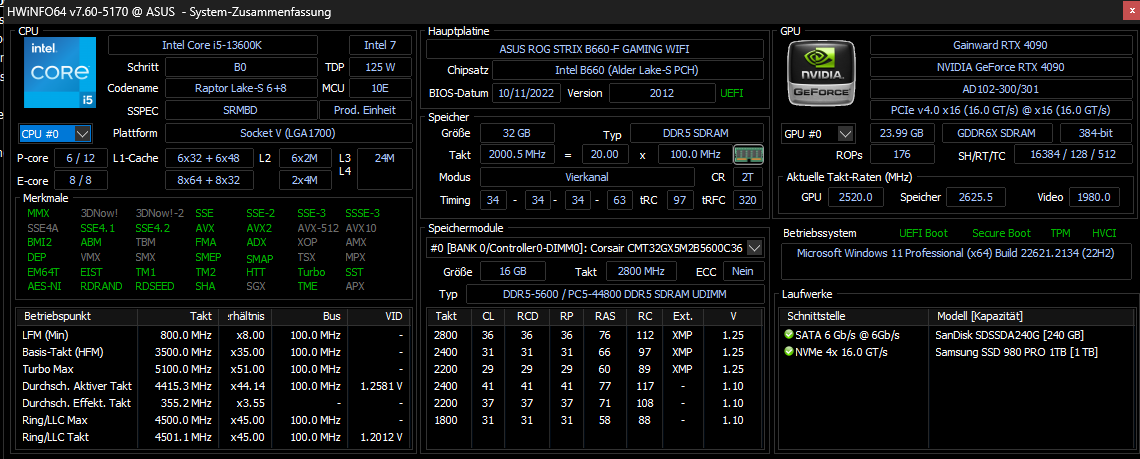
Task: Click the module size 16 GB field
Action: pyautogui.click(x=513, y=271)
